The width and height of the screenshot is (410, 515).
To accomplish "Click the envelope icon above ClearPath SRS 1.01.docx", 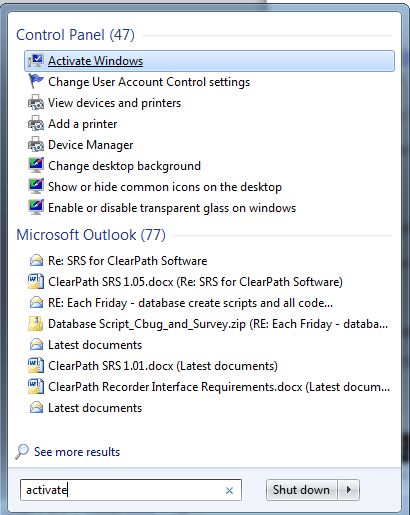I will 36,344.
